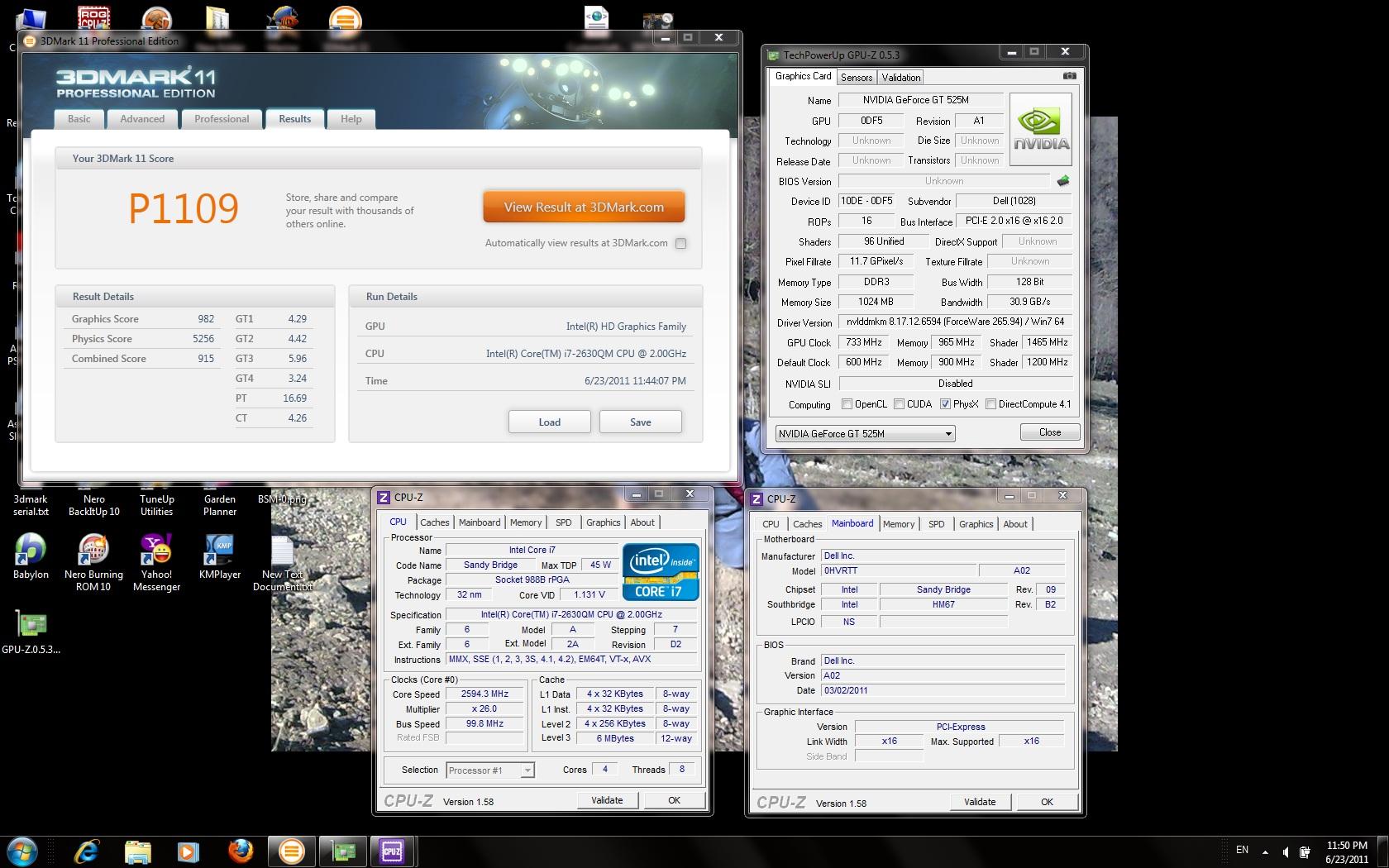Click View Result at 3DMark.com button
This screenshot has height=868, width=1389.
coord(584,207)
